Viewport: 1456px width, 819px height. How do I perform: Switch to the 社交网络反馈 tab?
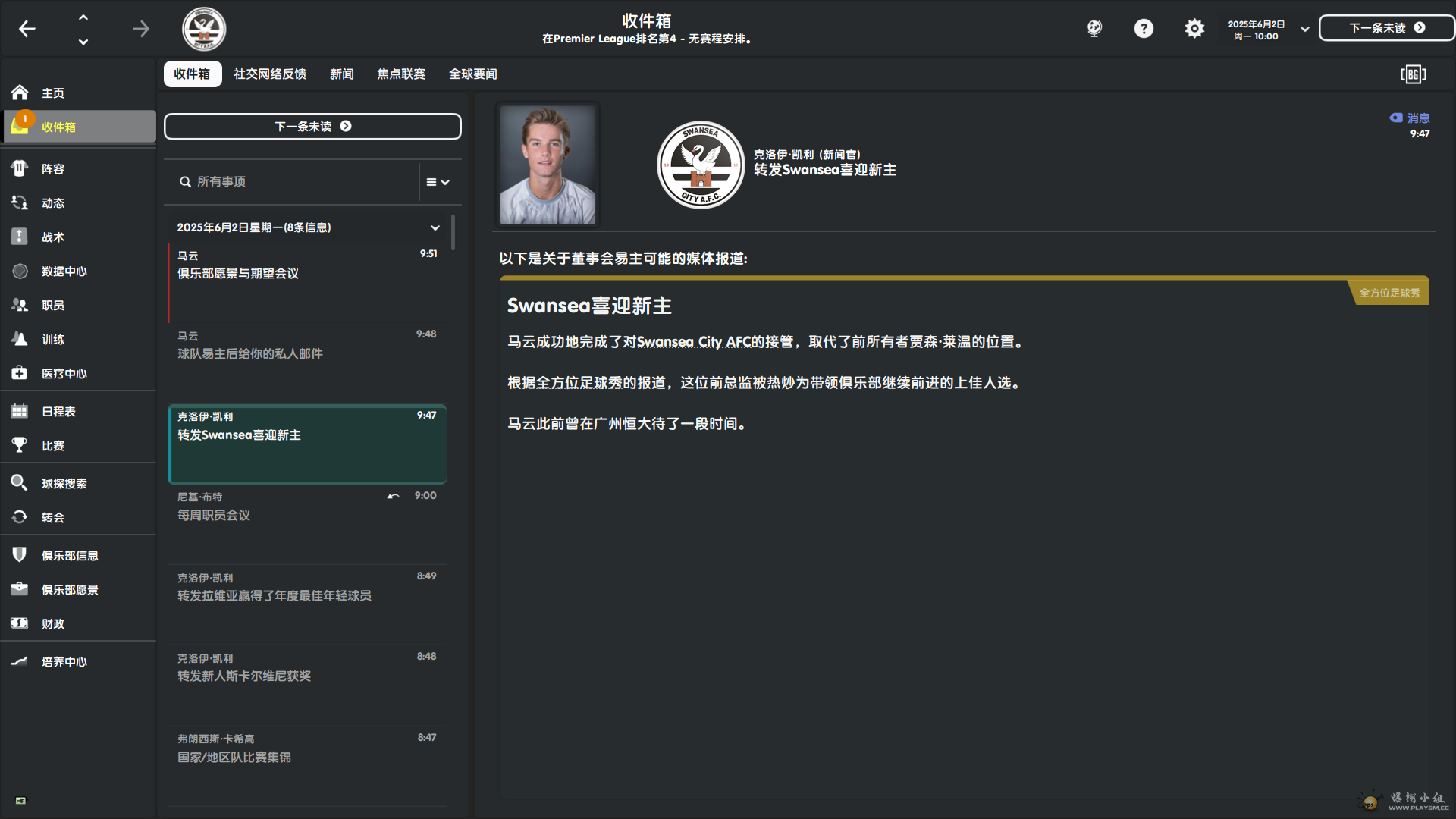[270, 74]
